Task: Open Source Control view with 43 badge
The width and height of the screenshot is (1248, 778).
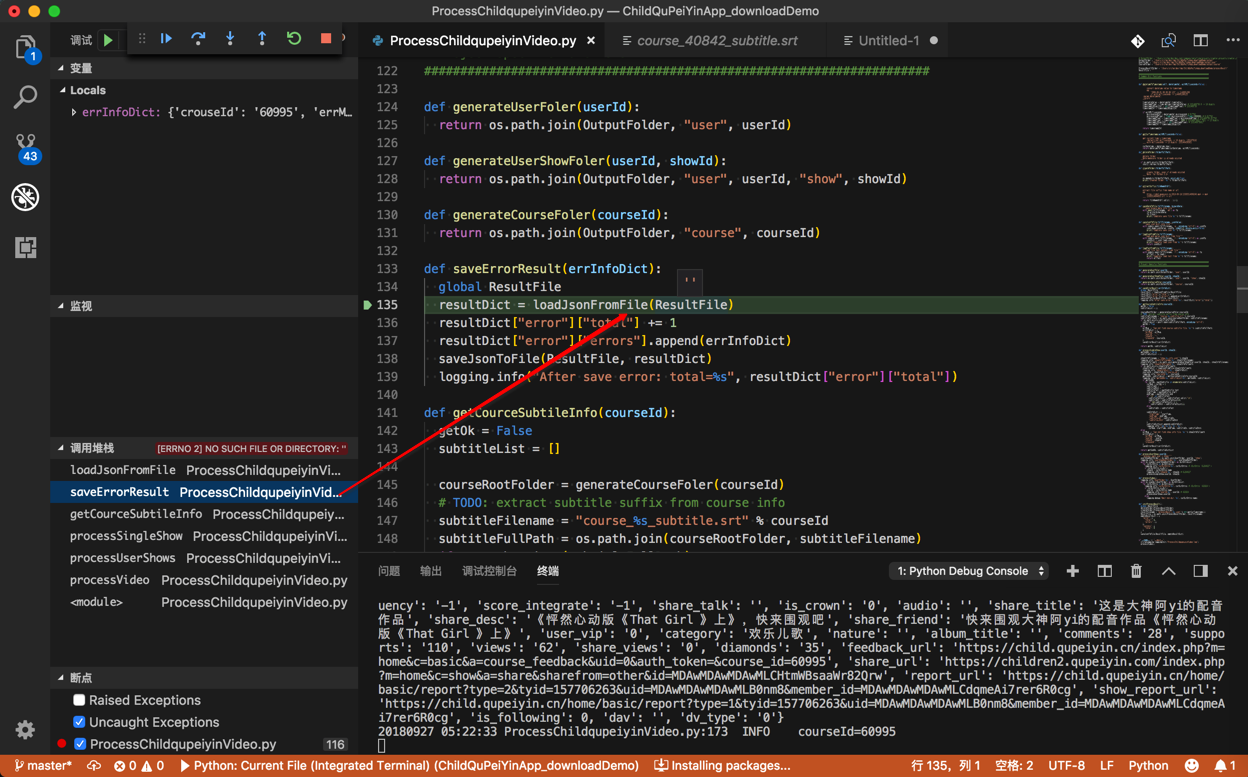Action: point(26,148)
